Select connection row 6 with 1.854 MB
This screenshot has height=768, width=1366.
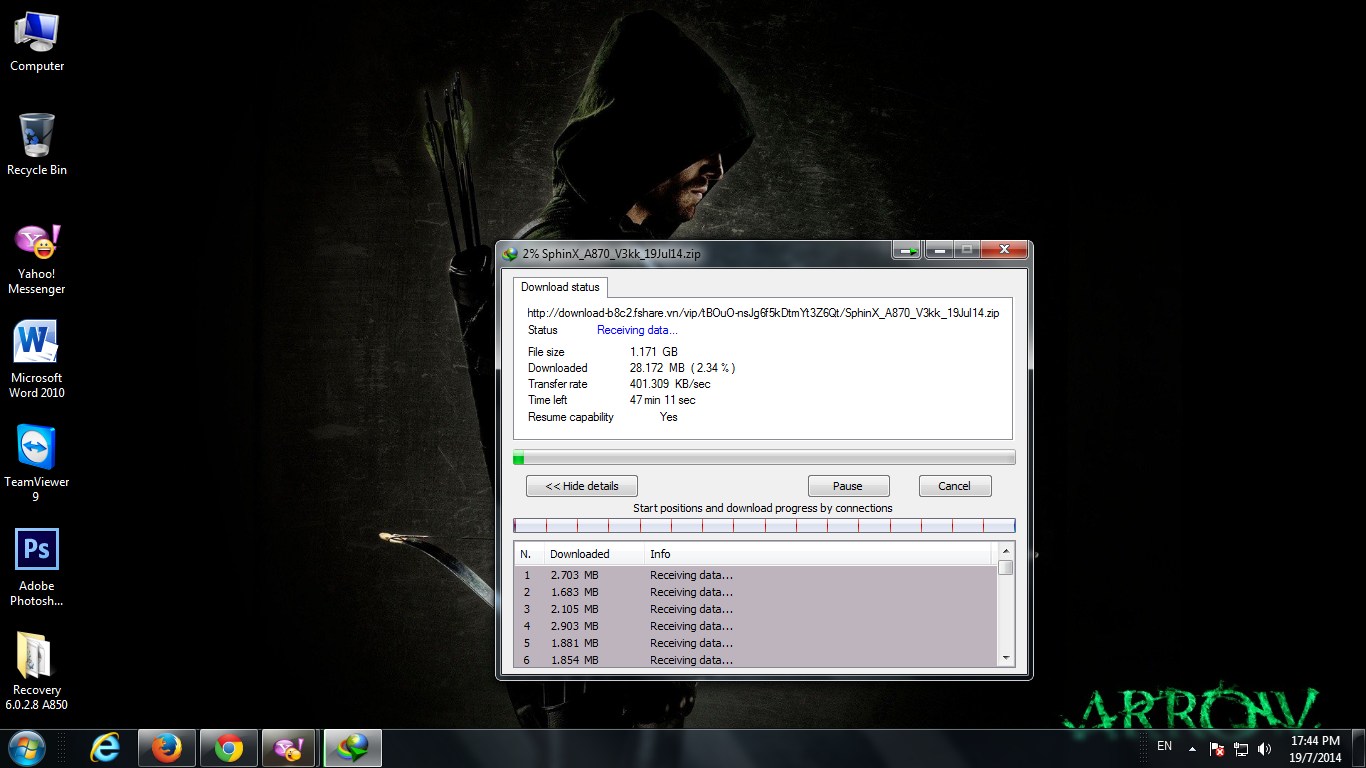(756, 660)
